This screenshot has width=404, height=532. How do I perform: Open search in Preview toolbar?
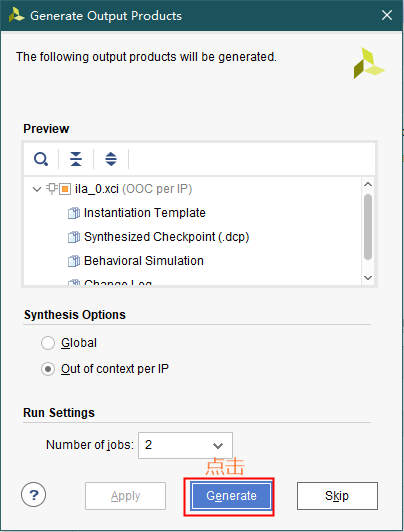coord(41,159)
